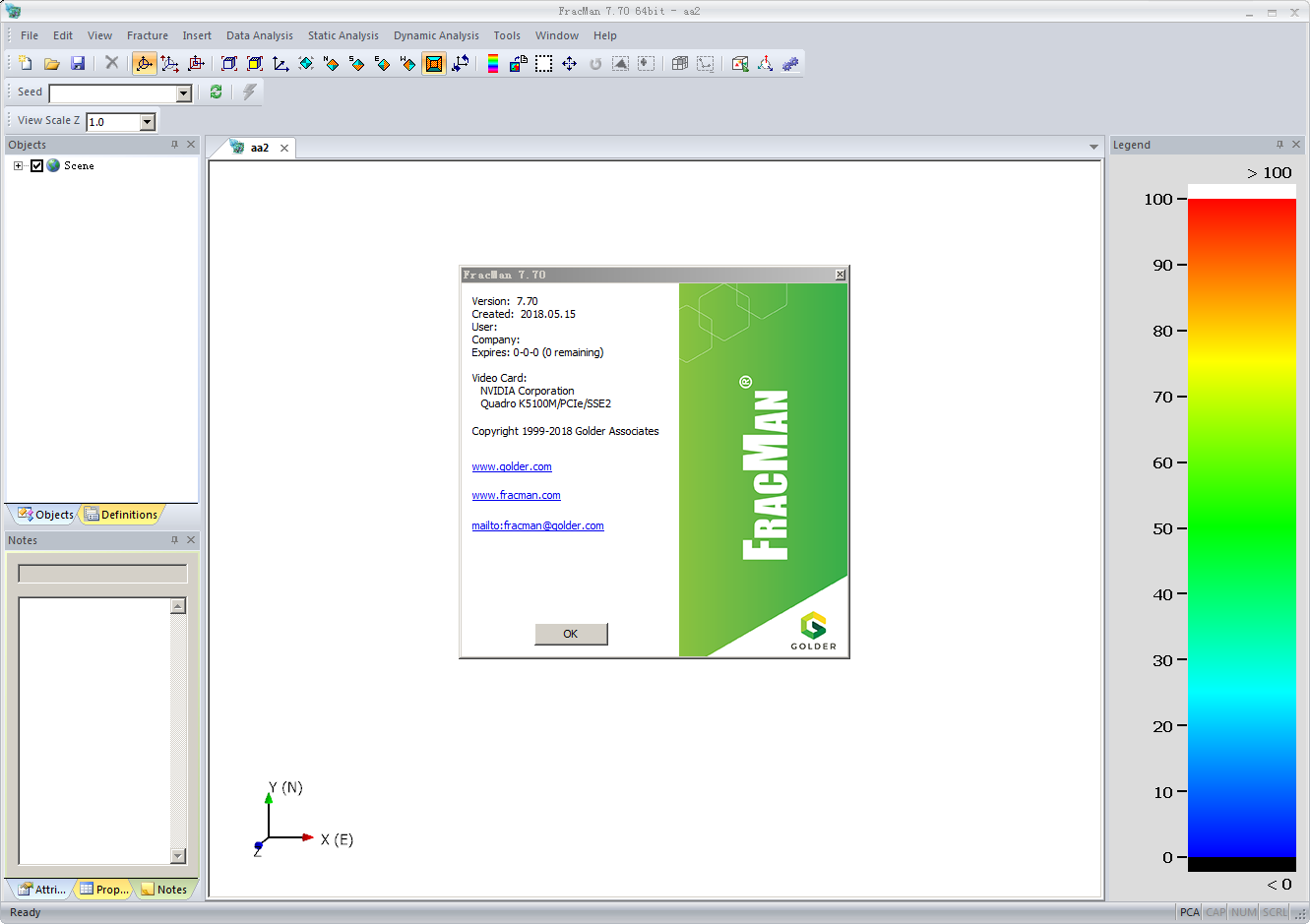Click the Notes scrollbar down arrow

coord(178,856)
